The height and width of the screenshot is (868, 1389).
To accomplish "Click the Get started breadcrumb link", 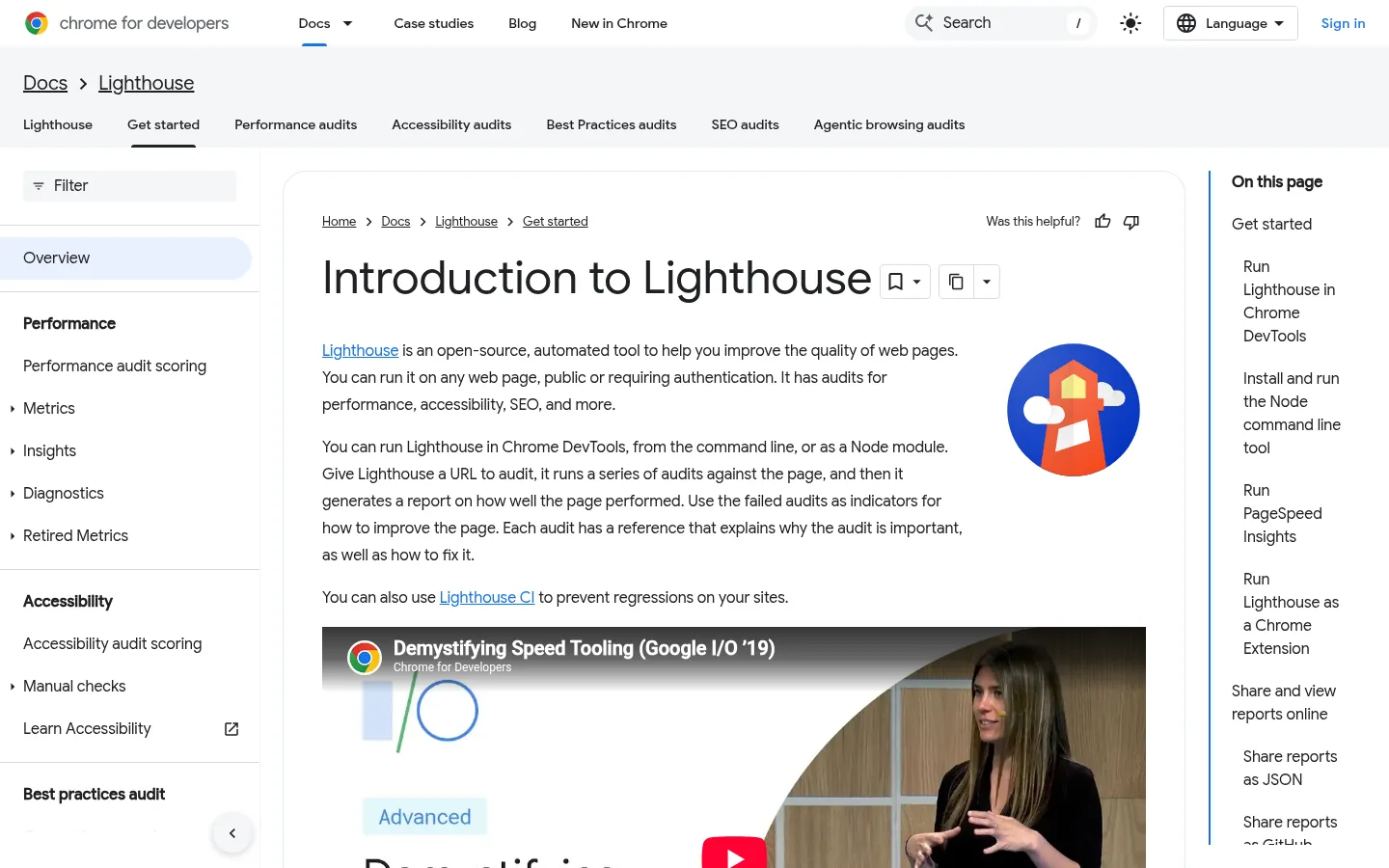I will 556,222.
